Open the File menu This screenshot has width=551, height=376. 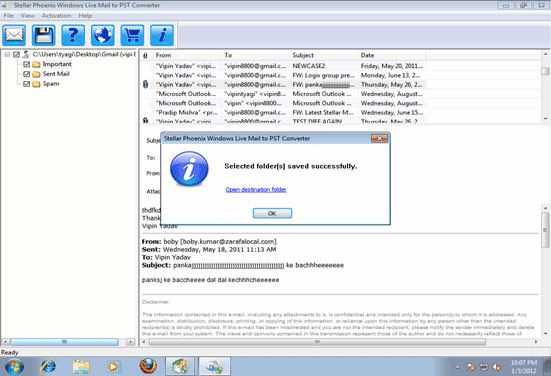click(x=8, y=16)
